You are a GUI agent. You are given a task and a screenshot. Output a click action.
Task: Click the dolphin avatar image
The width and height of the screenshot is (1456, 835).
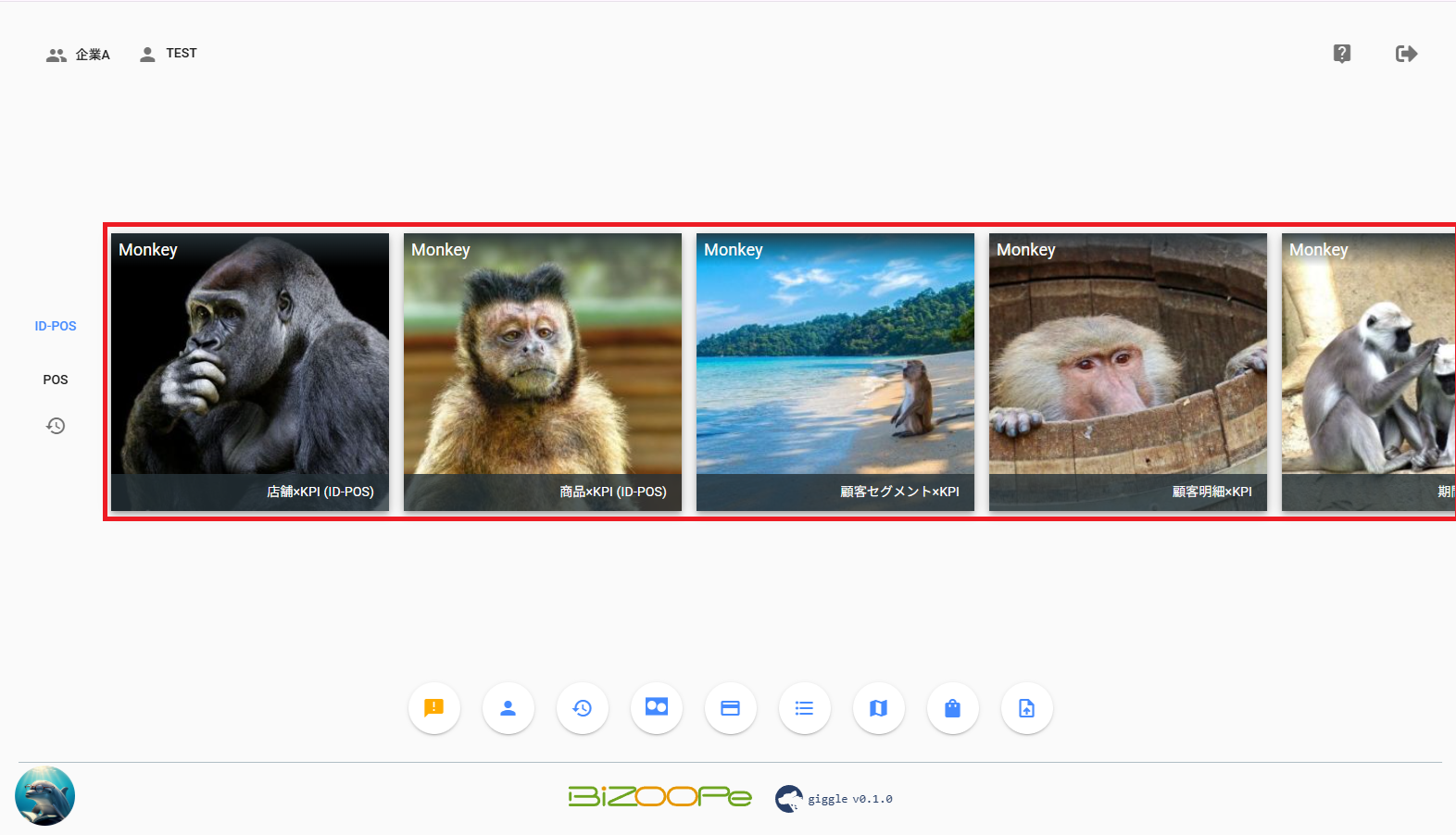tap(44, 796)
